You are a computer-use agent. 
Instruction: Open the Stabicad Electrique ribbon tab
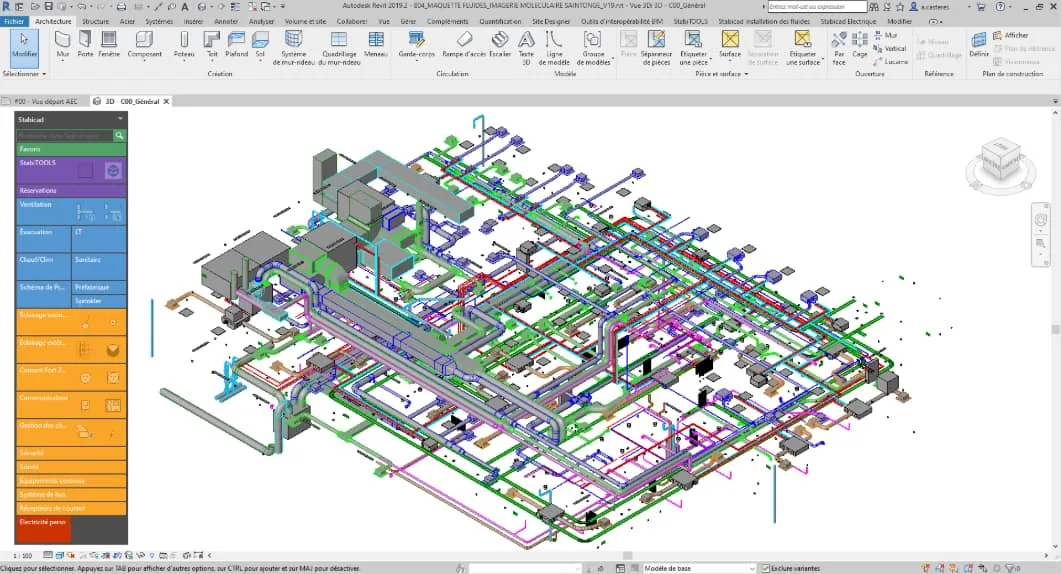(848, 22)
